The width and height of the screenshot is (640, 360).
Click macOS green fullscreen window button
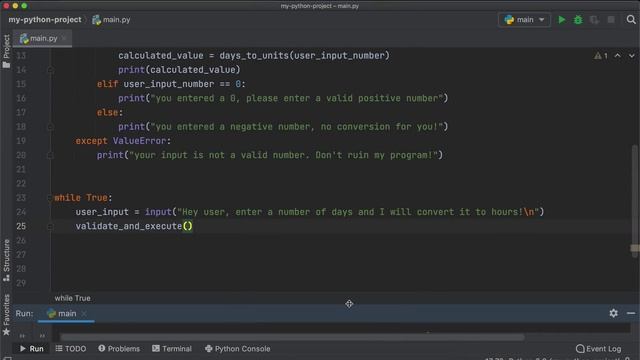24,6
